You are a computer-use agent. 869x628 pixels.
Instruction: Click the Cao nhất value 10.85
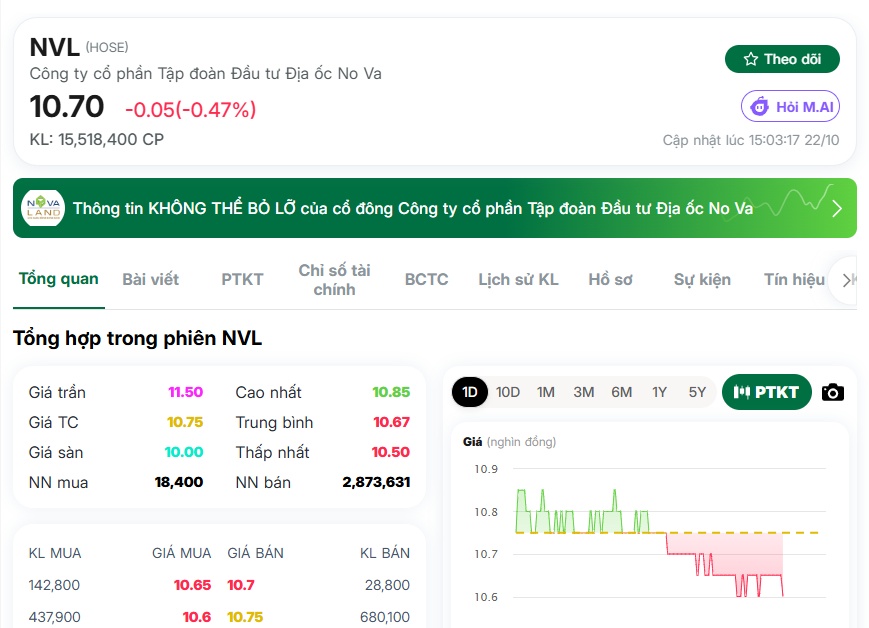(x=391, y=392)
